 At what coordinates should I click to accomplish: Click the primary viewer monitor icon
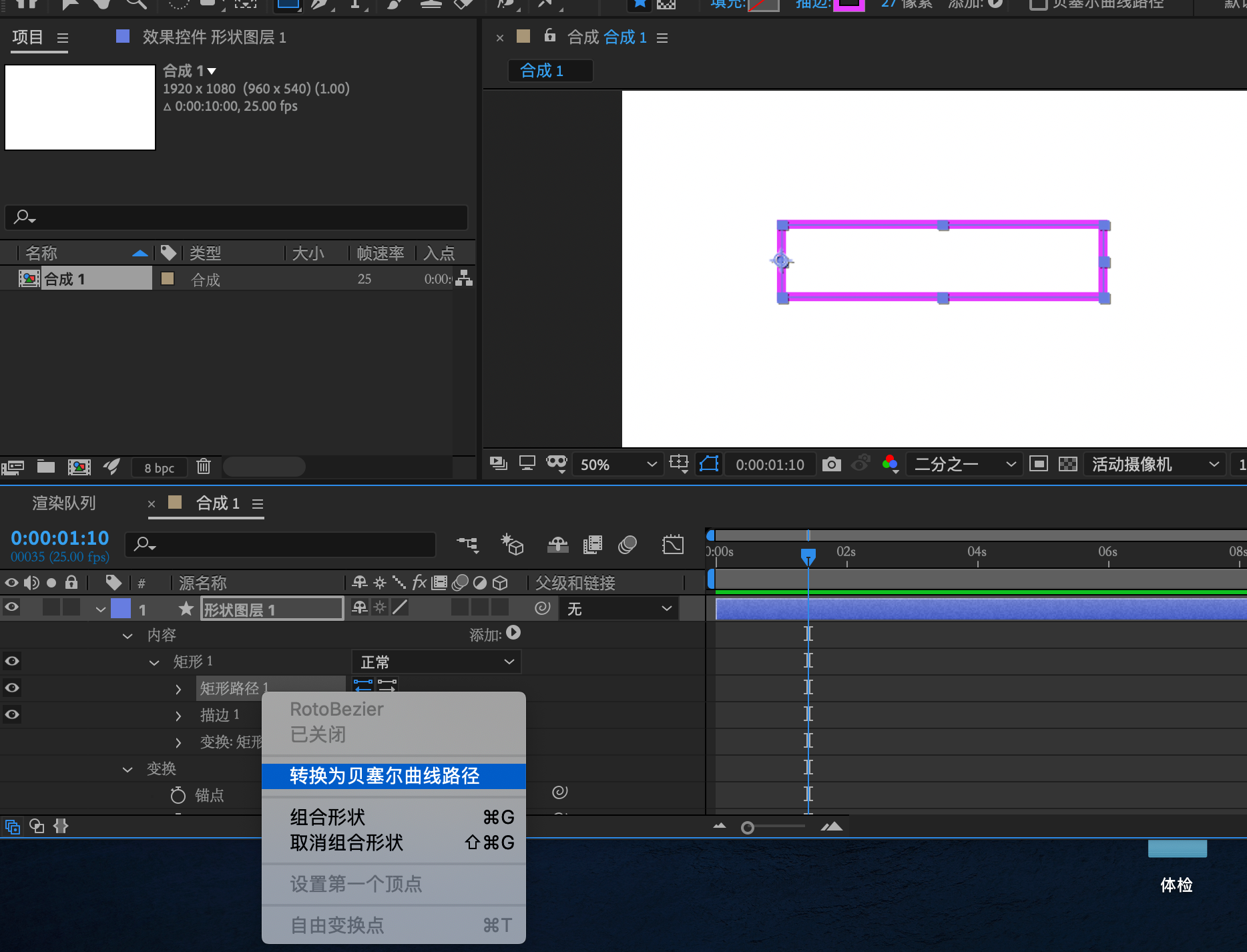pos(527,463)
